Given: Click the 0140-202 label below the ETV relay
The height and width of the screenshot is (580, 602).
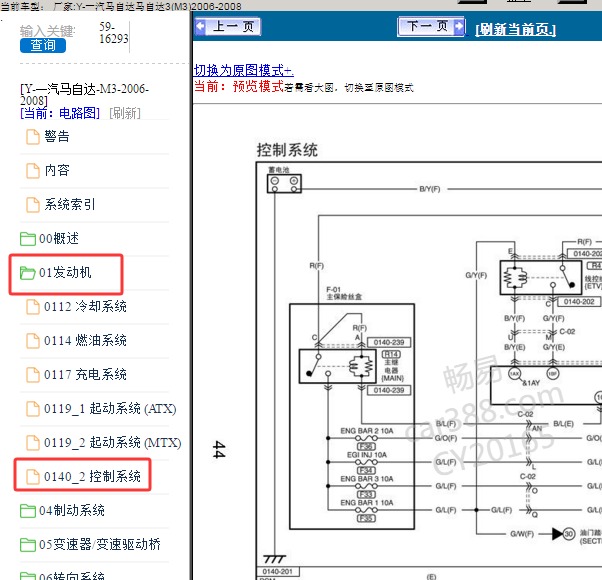Looking at the screenshot, I should 579,302.
